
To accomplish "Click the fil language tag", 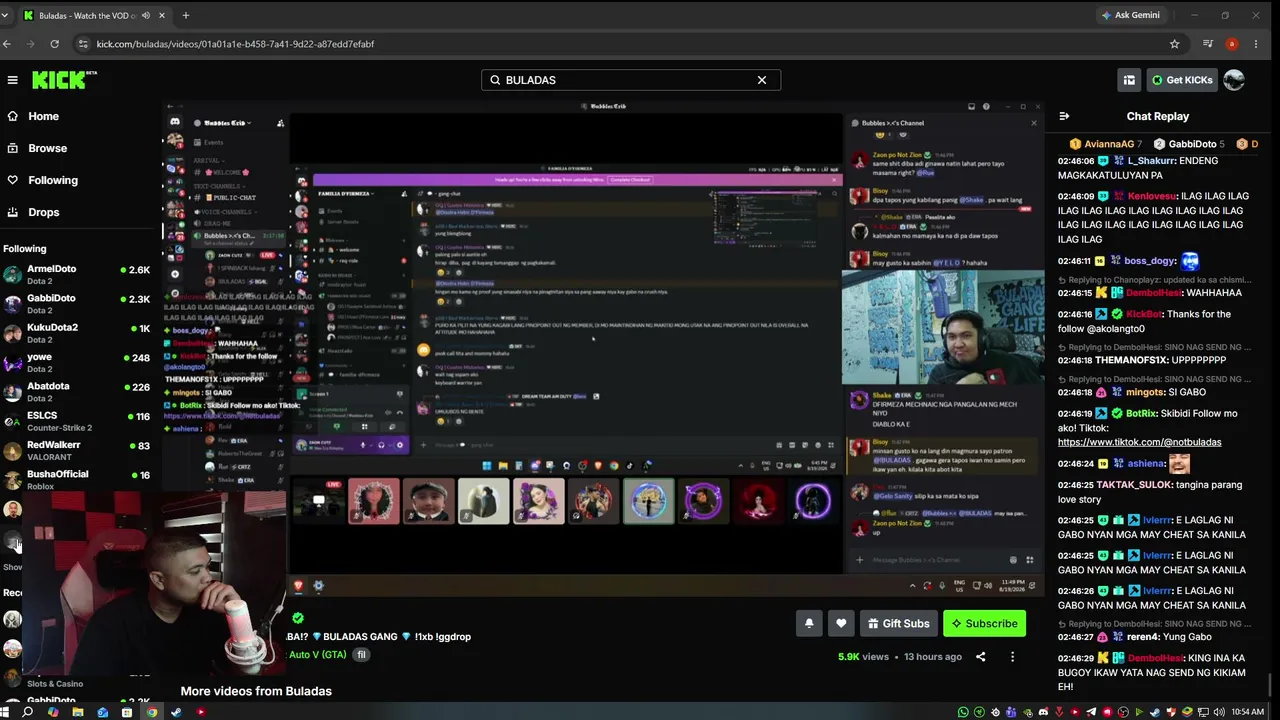I will tap(361, 655).
